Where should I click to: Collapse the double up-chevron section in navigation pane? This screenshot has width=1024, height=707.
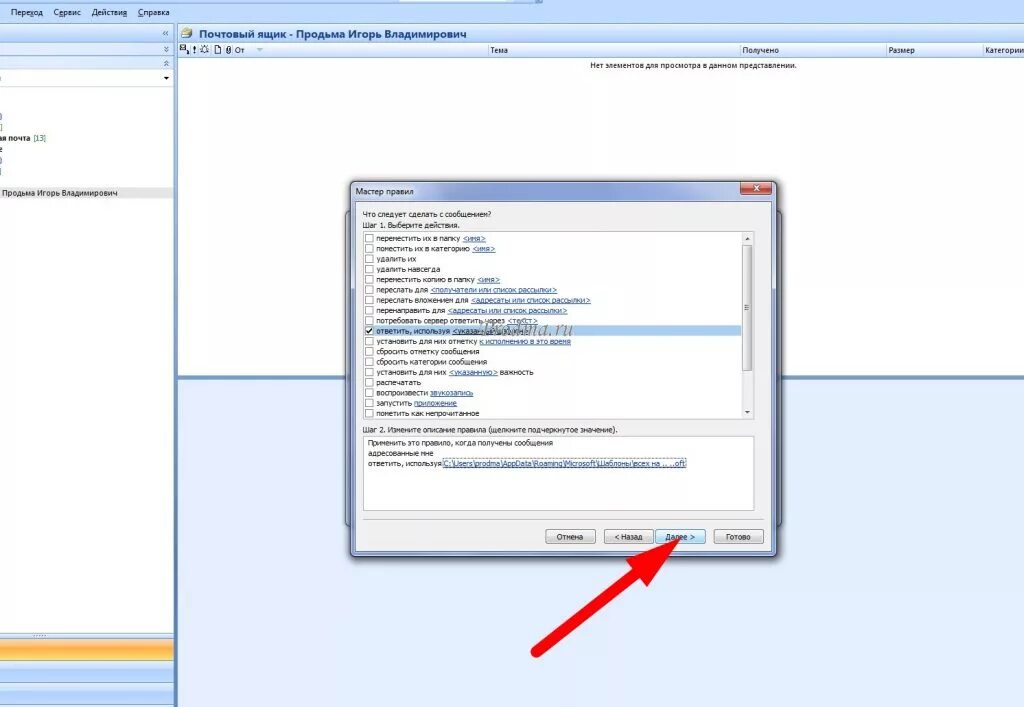(x=166, y=63)
